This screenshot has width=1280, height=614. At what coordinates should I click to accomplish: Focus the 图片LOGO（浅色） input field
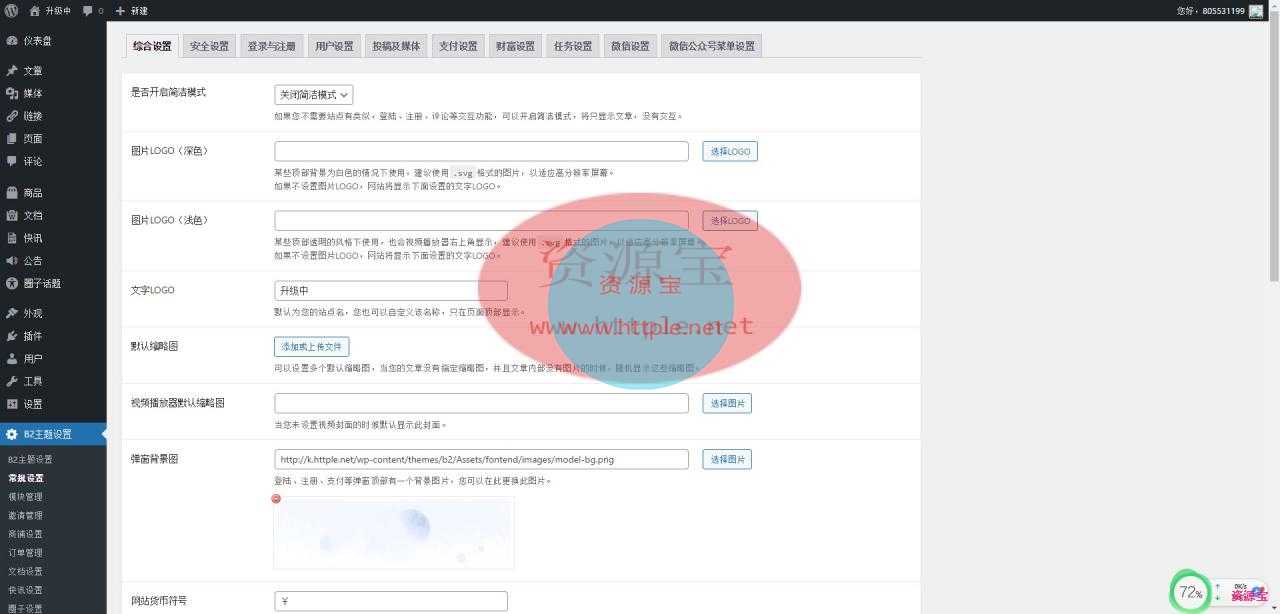482,221
